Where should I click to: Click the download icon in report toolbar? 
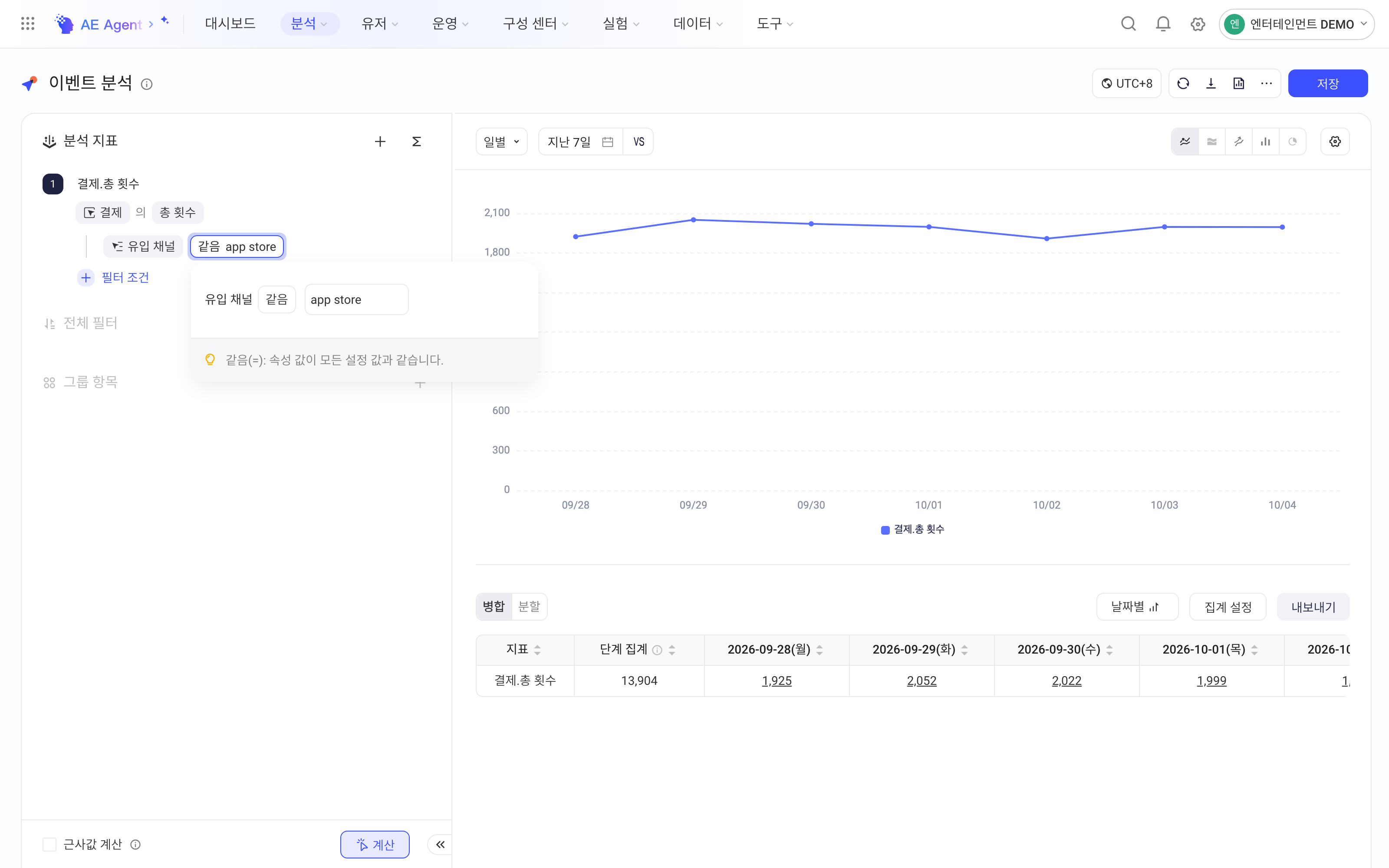coord(1211,83)
